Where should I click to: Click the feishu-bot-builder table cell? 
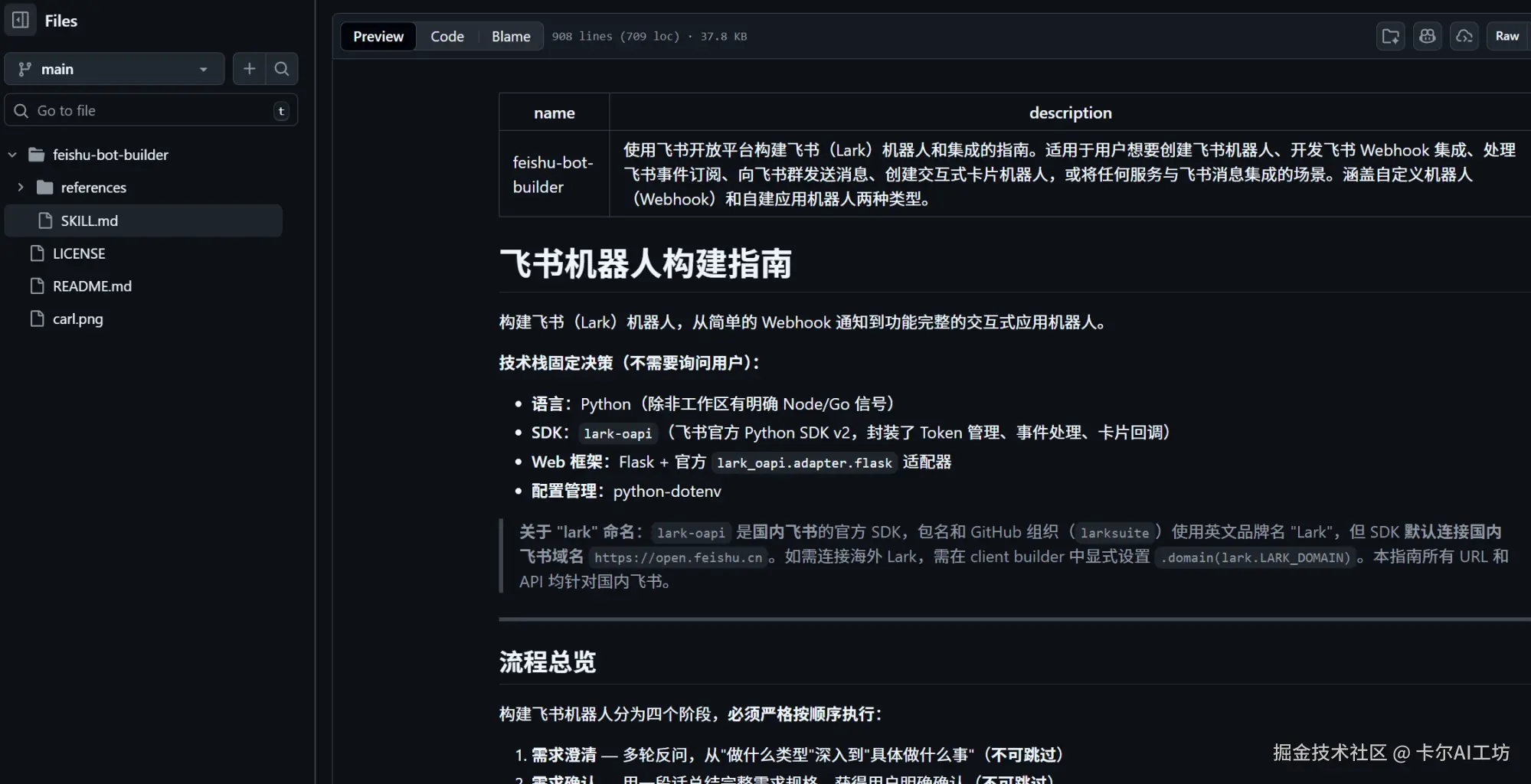[554, 175]
